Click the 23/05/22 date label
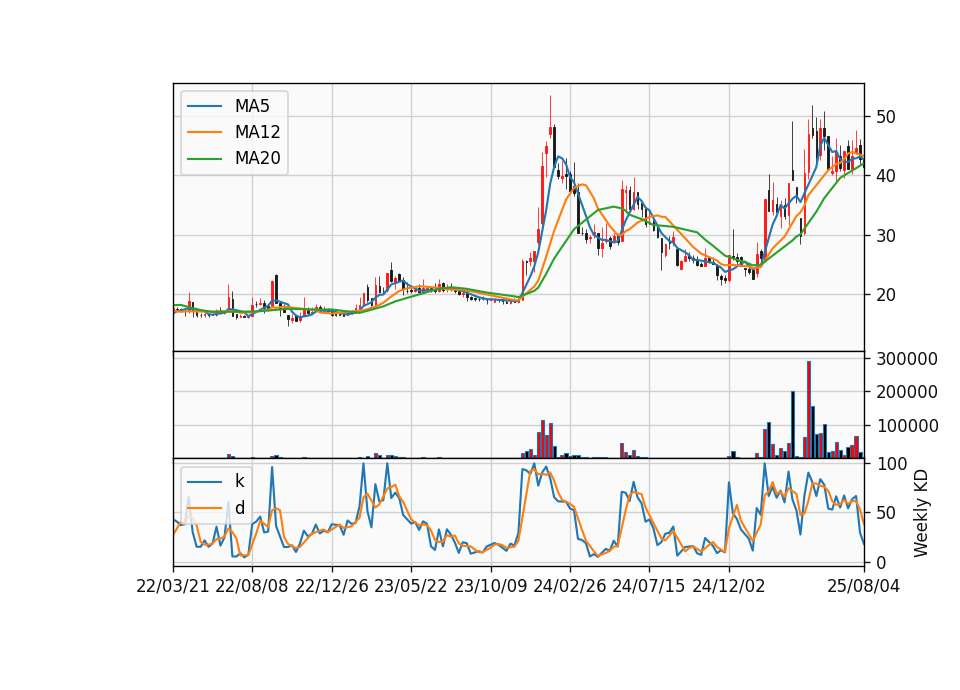 pos(411,586)
